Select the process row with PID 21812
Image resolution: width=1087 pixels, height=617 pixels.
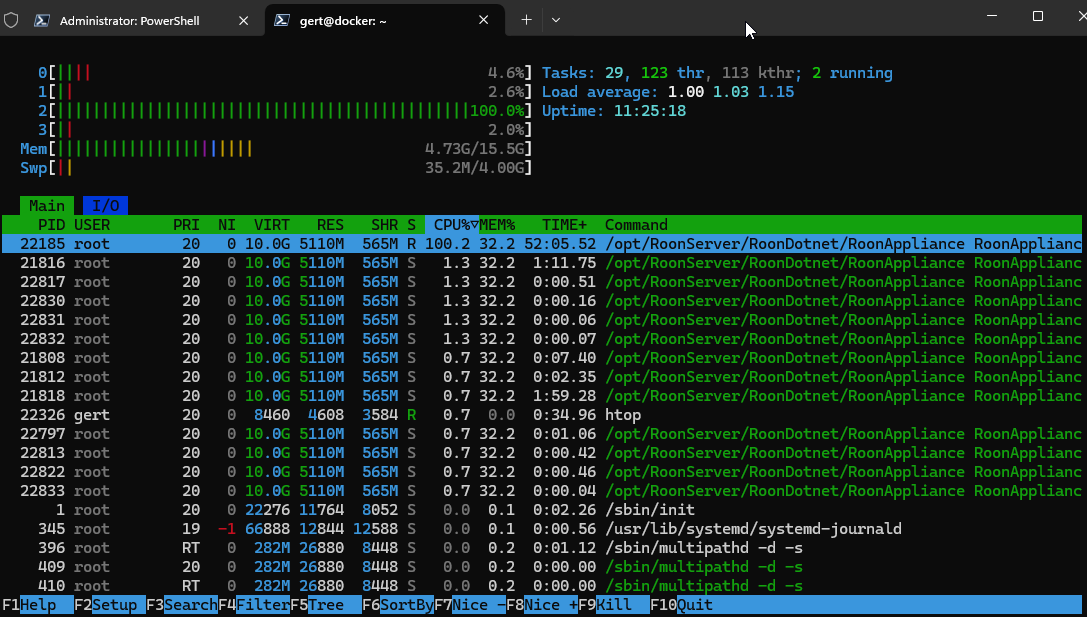(x=541, y=376)
